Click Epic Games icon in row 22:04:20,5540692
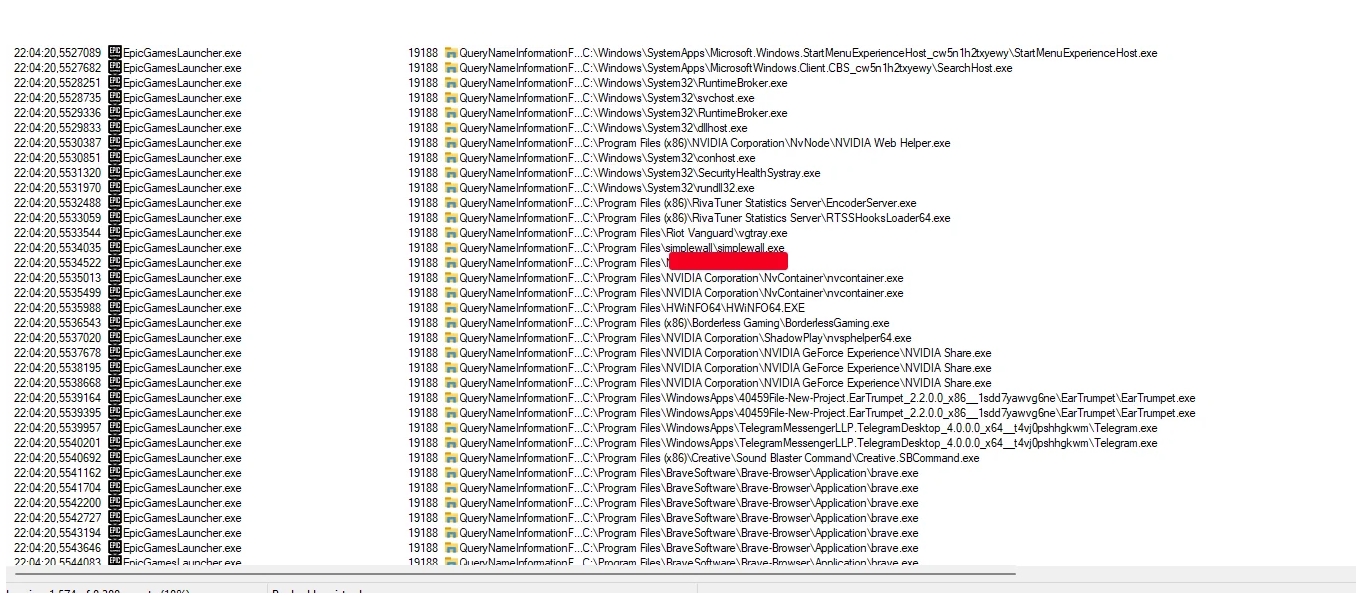The width and height of the screenshot is (1356, 596). pos(114,458)
